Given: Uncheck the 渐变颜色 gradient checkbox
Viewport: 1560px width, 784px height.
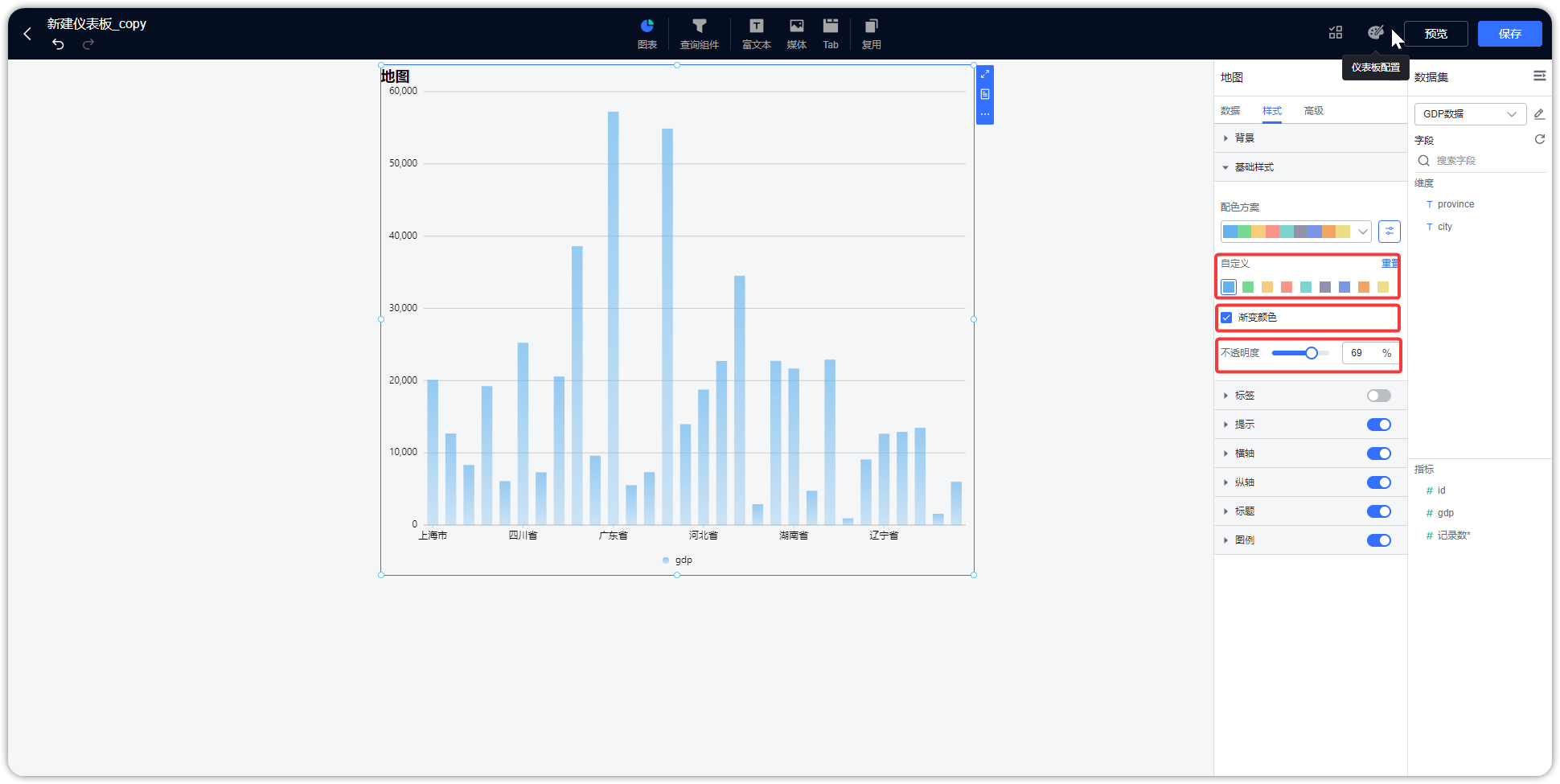Looking at the screenshot, I should click(1227, 318).
